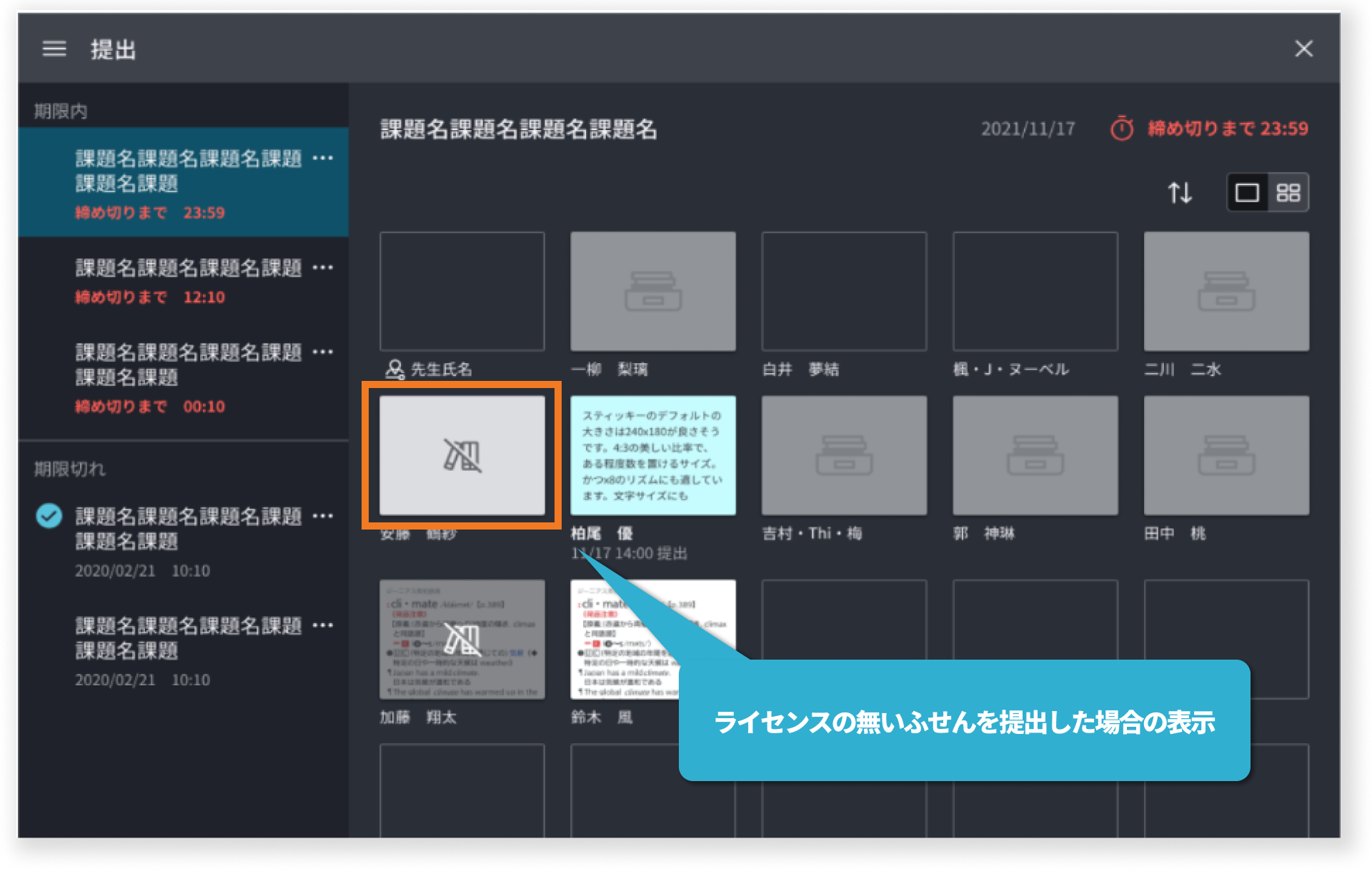This screenshot has height=879, width=1372.
Task: Click student name 加藤 翔太
Action: pyautogui.click(x=418, y=717)
